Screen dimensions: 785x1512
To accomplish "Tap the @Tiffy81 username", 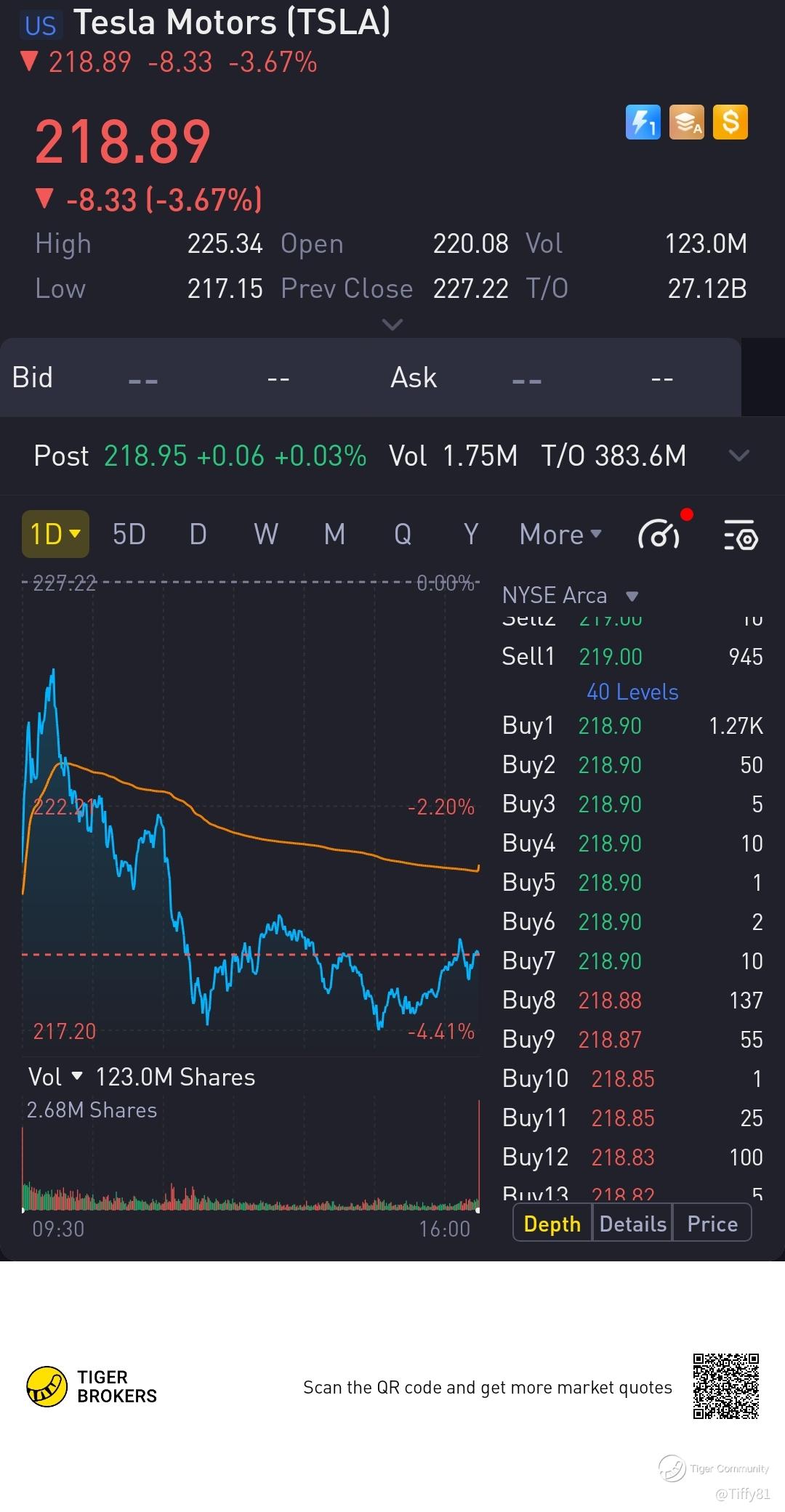I will pyautogui.click(x=742, y=1494).
